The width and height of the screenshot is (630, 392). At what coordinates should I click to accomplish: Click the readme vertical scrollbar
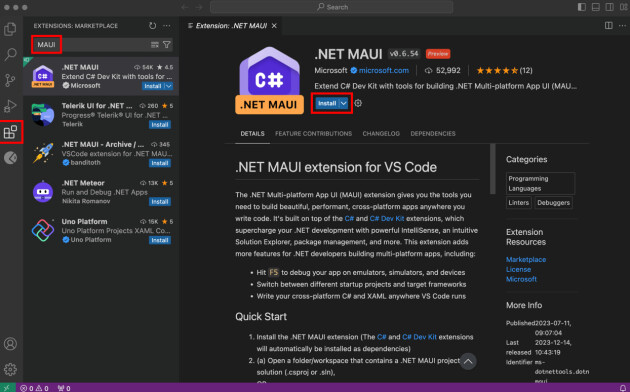pos(493,169)
